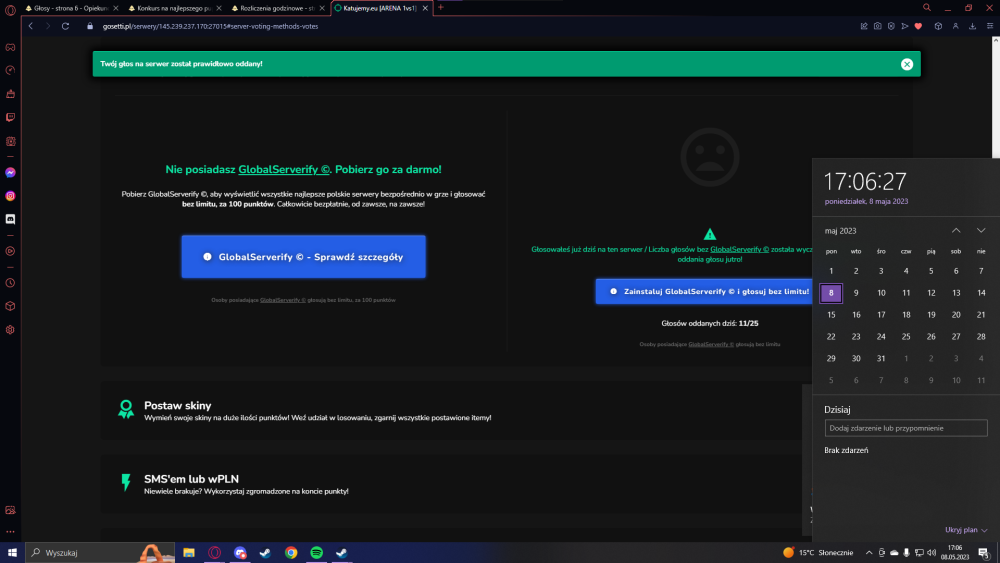Open Discord from the taskbar
This screenshot has width=1000, height=563.
[240, 553]
